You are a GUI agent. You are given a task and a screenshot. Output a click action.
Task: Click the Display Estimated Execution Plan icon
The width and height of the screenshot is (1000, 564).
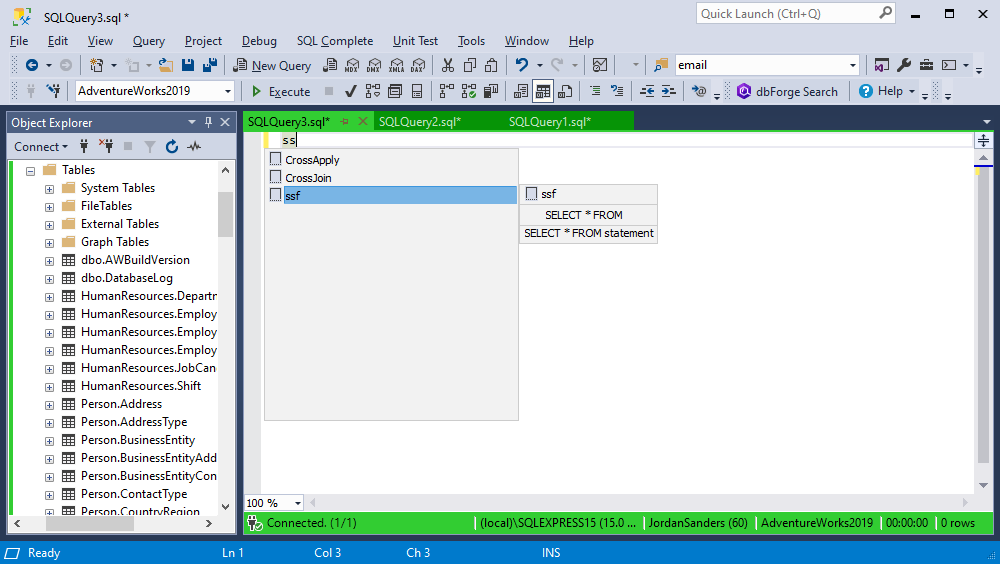click(x=373, y=91)
